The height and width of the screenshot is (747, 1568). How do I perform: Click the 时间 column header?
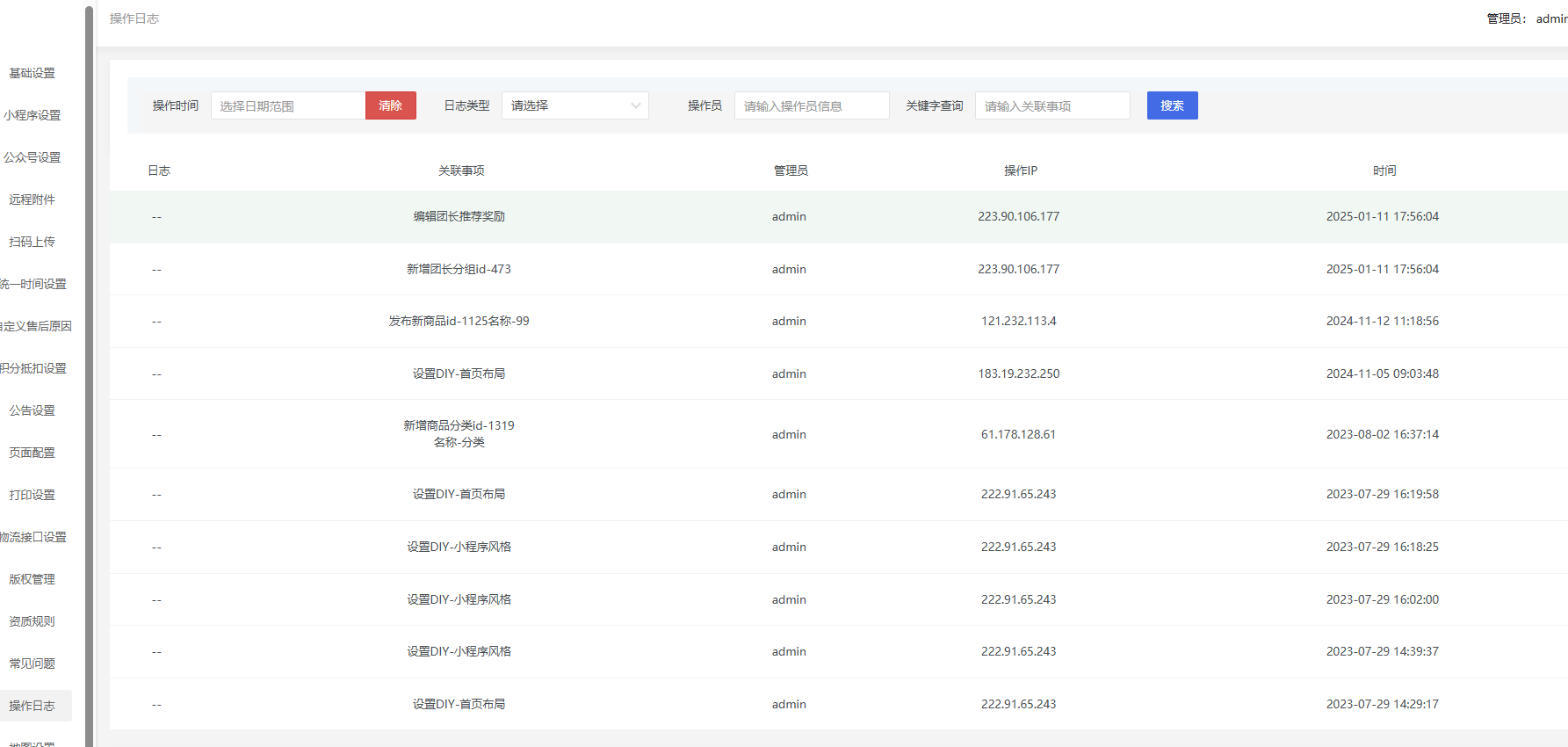1384,170
